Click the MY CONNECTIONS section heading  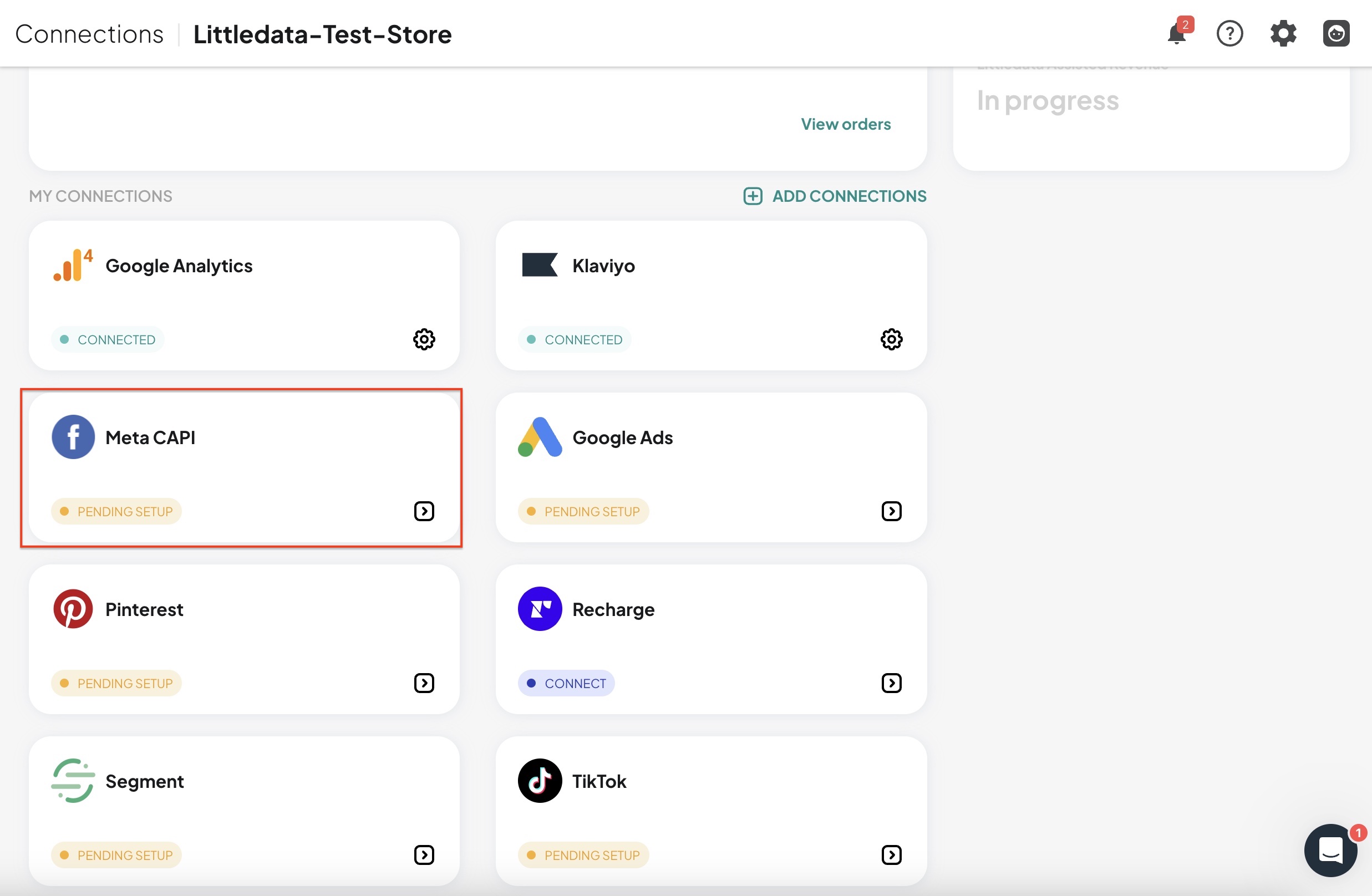(100, 196)
